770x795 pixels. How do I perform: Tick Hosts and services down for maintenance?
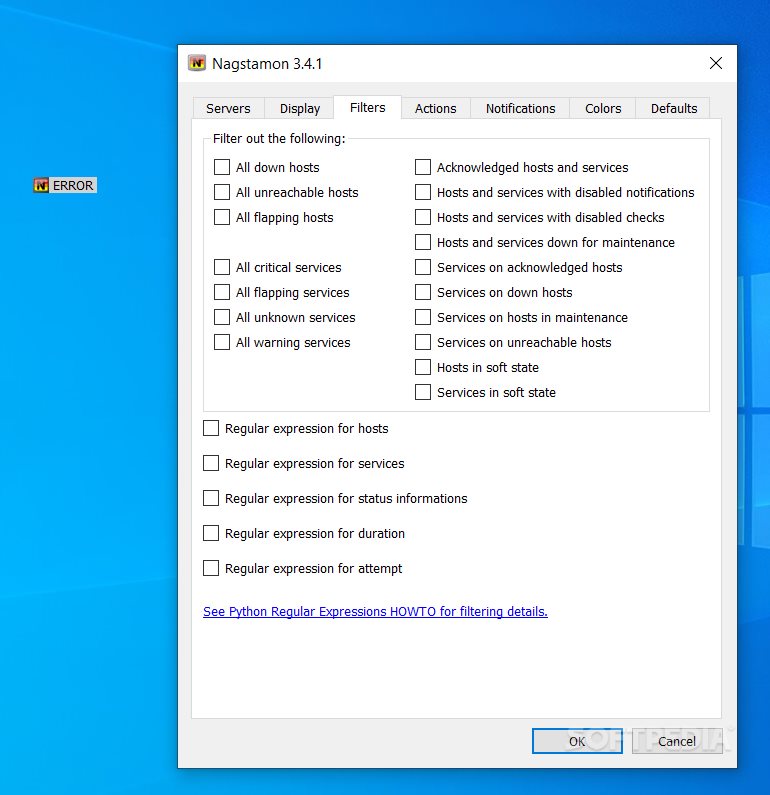coord(423,242)
